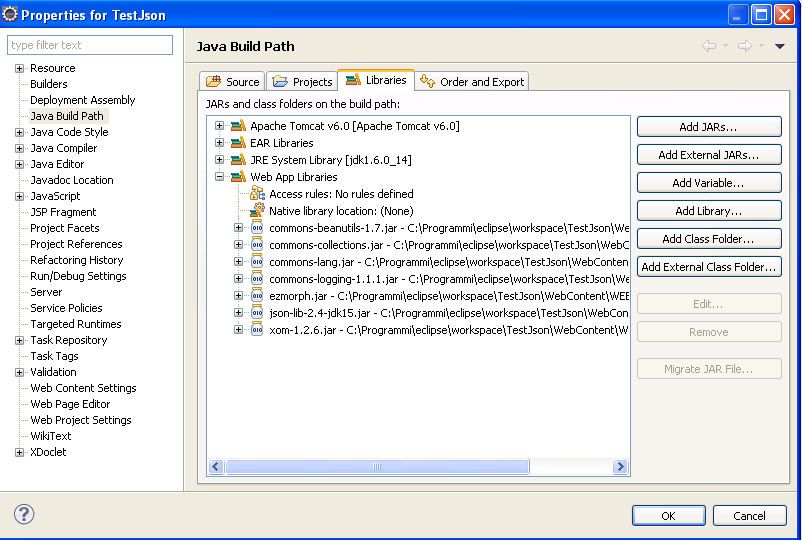Viewport: 802px width, 541px height.
Task: Click the ezmorph.jar jar icon
Action: (257, 296)
